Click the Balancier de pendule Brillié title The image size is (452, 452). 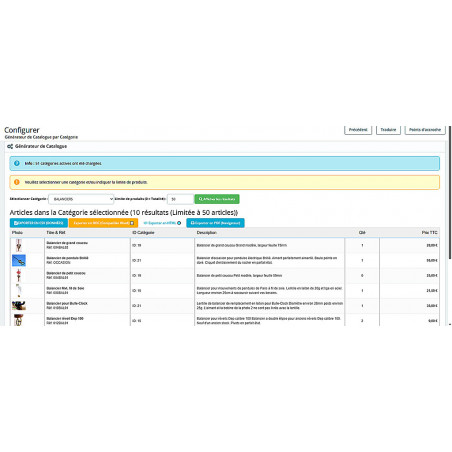click(x=67, y=258)
